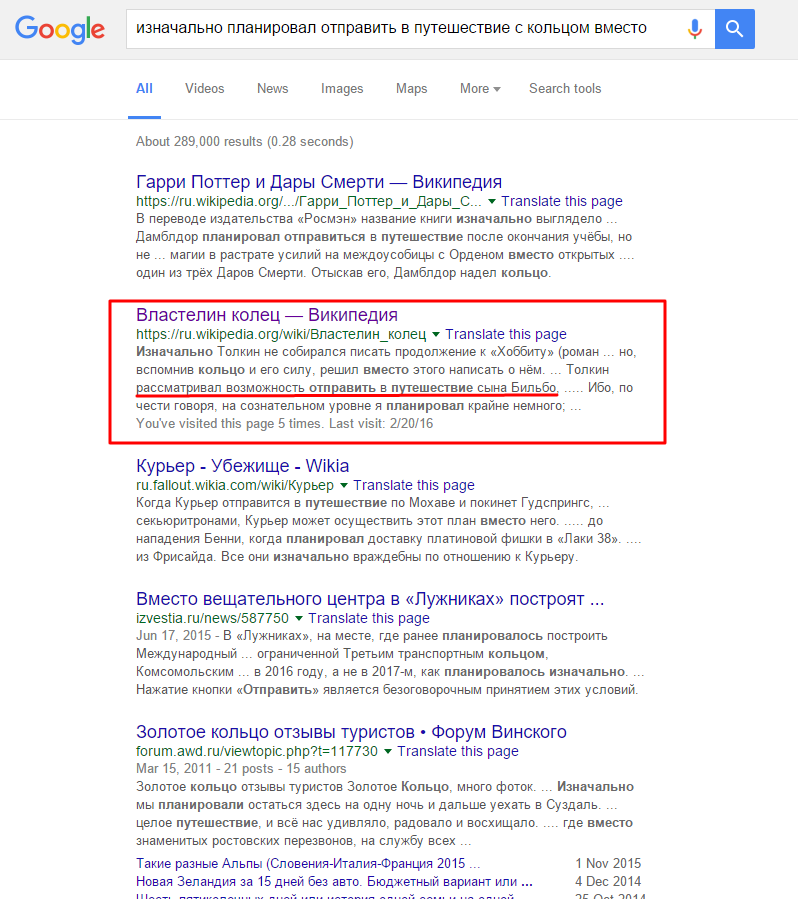
Task: Click the 4 Dec 2014 date
Action: pyautogui.click(x=608, y=881)
